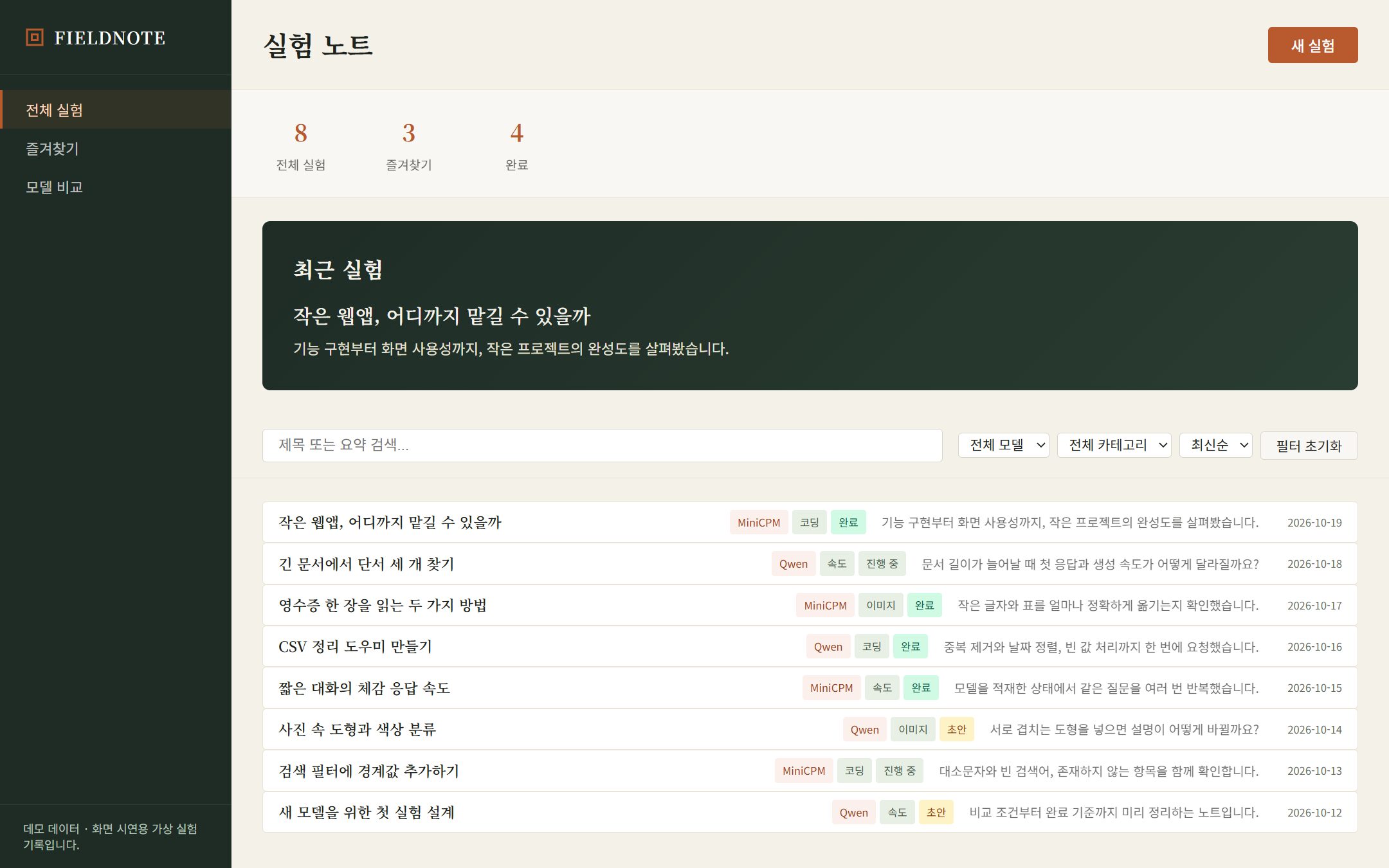The height and width of the screenshot is (868, 1389).
Task: Open the 전체 카테고리 dropdown
Action: 1114,445
